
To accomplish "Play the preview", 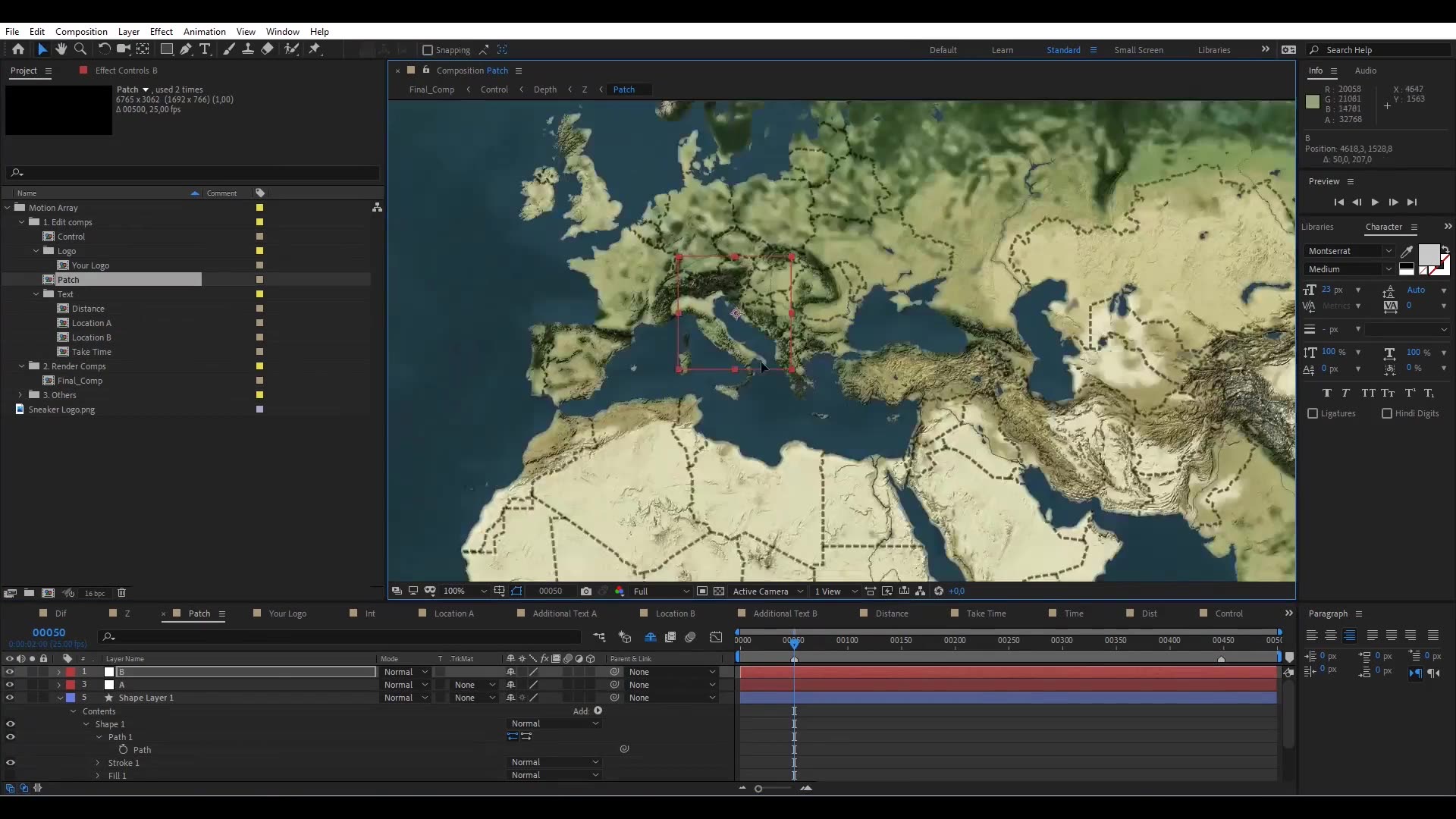I will (1375, 202).
